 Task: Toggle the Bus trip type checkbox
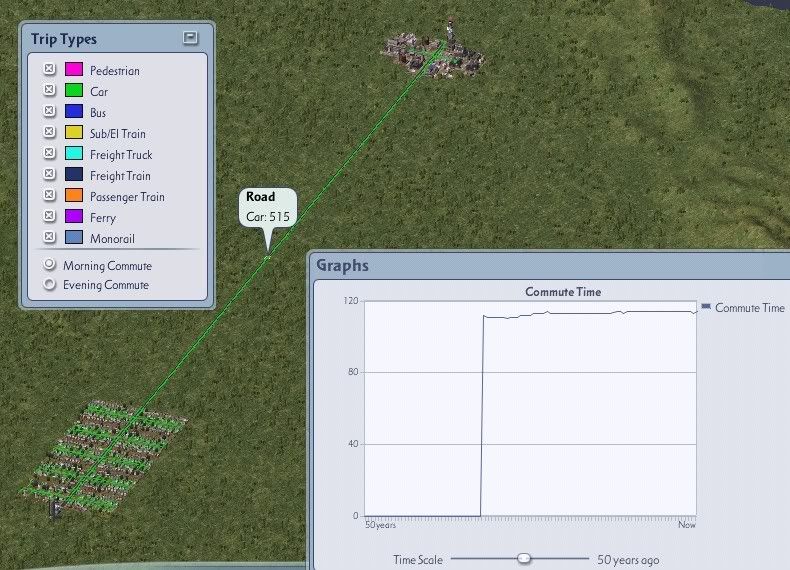[x=49, y=111]
